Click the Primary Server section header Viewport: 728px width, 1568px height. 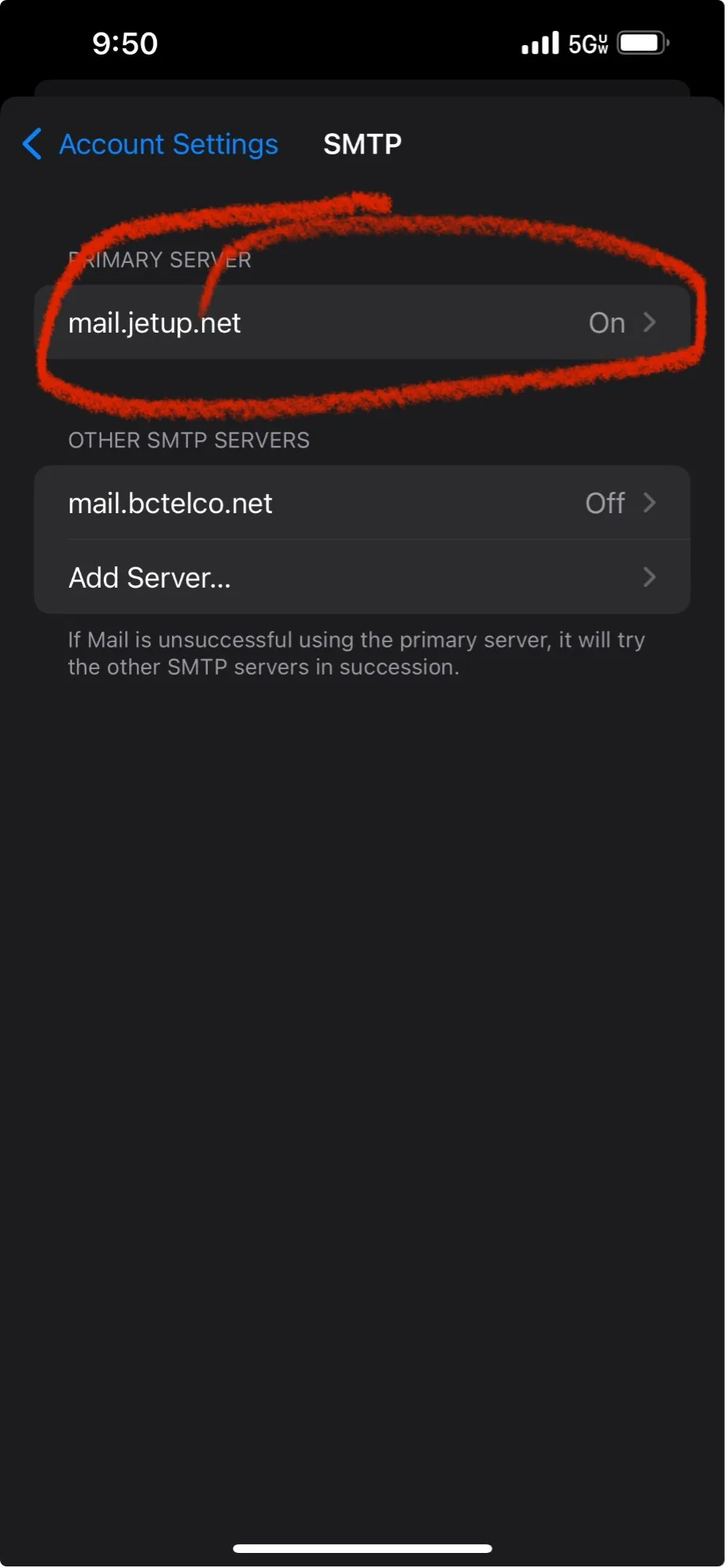pos(160,260)
